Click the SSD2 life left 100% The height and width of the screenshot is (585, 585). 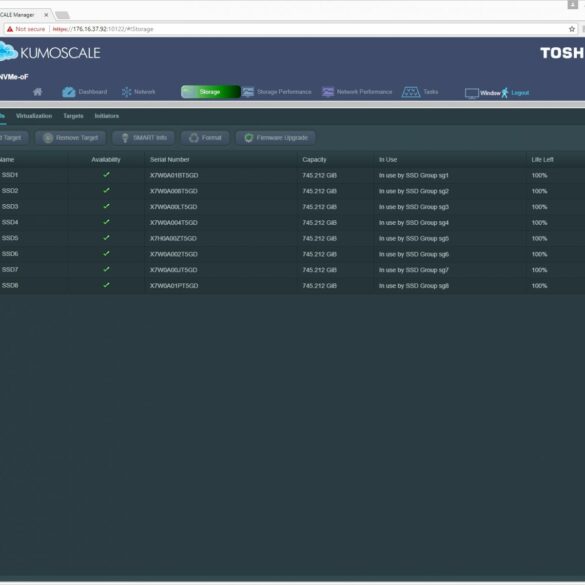click(539, 191)
